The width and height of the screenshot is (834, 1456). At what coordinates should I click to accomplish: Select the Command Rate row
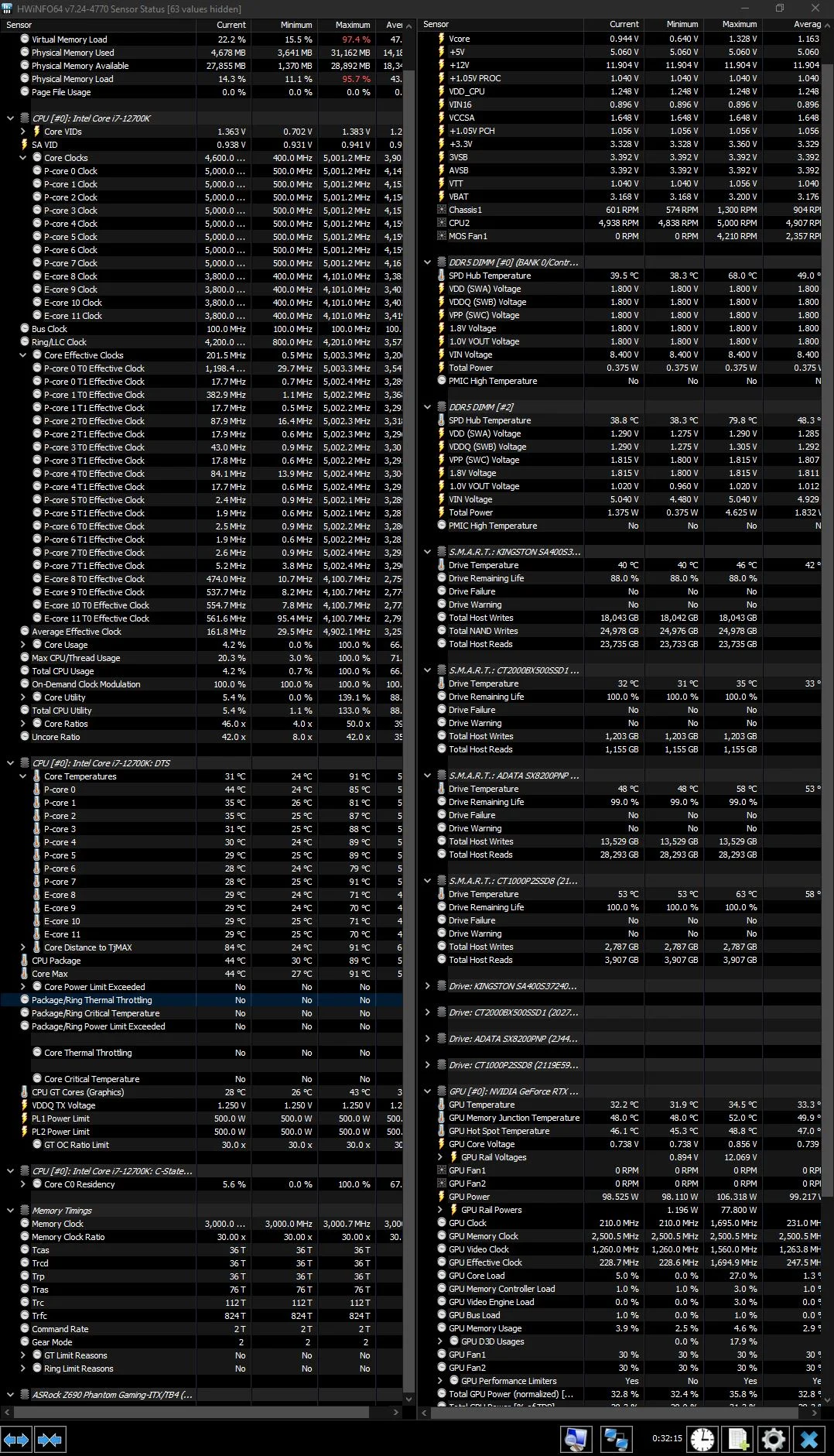coord(201,1329)
